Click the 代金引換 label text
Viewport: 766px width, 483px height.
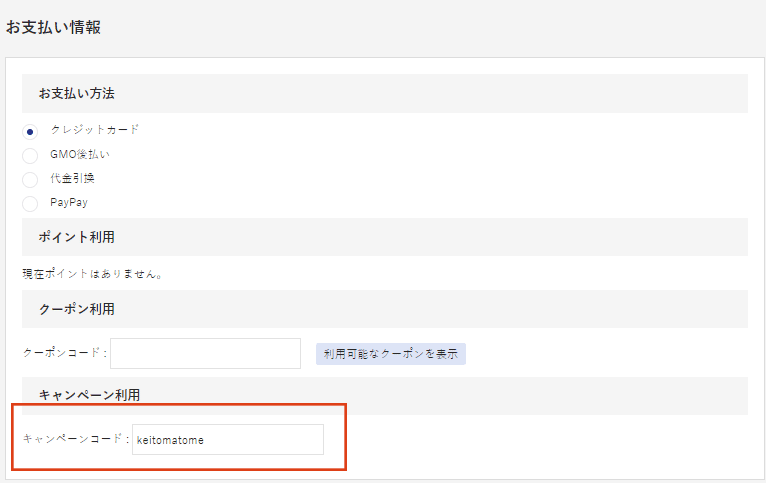[x=72, y=178]
